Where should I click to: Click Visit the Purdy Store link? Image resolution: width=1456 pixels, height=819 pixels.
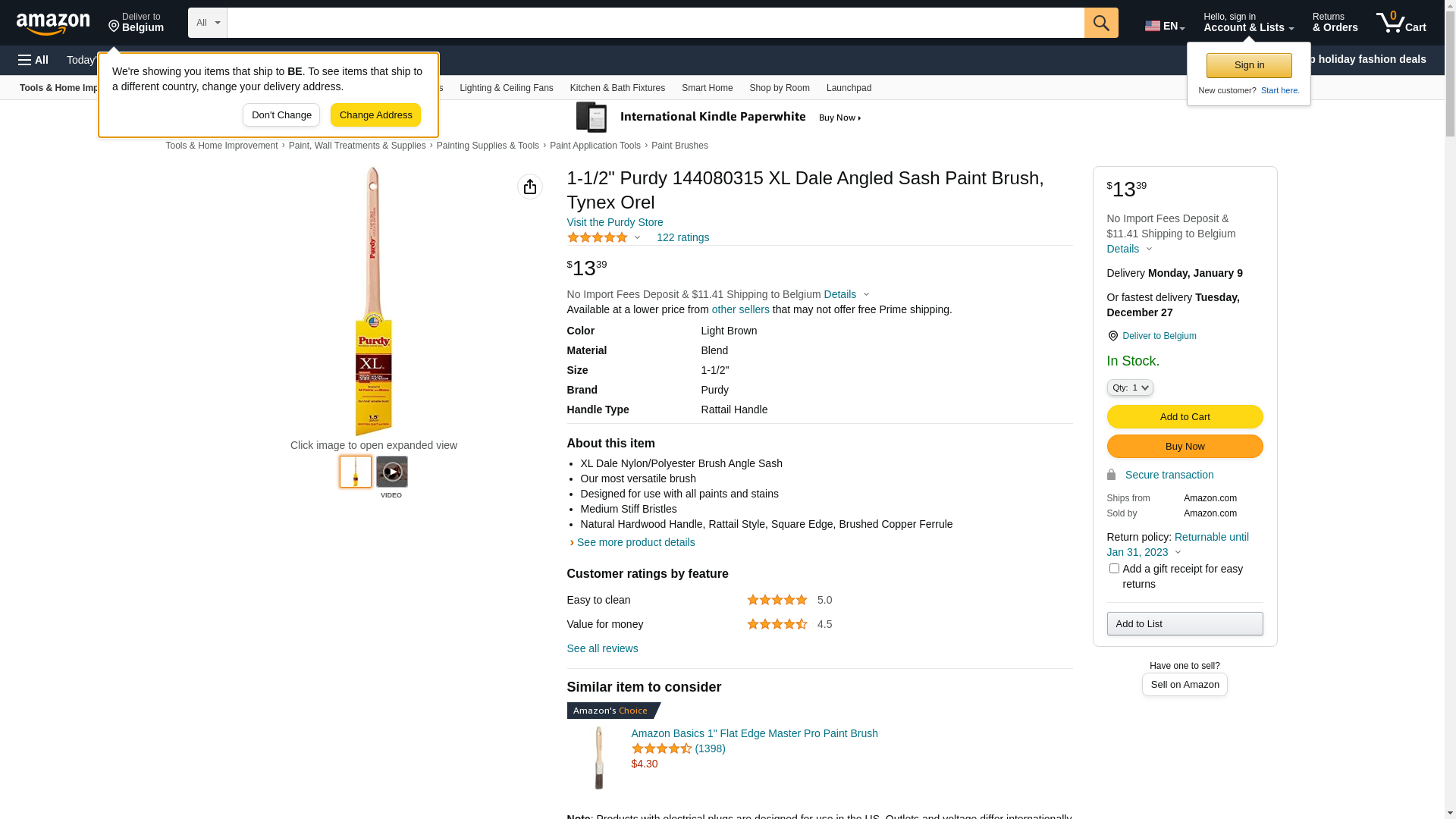tap(614, 222)
